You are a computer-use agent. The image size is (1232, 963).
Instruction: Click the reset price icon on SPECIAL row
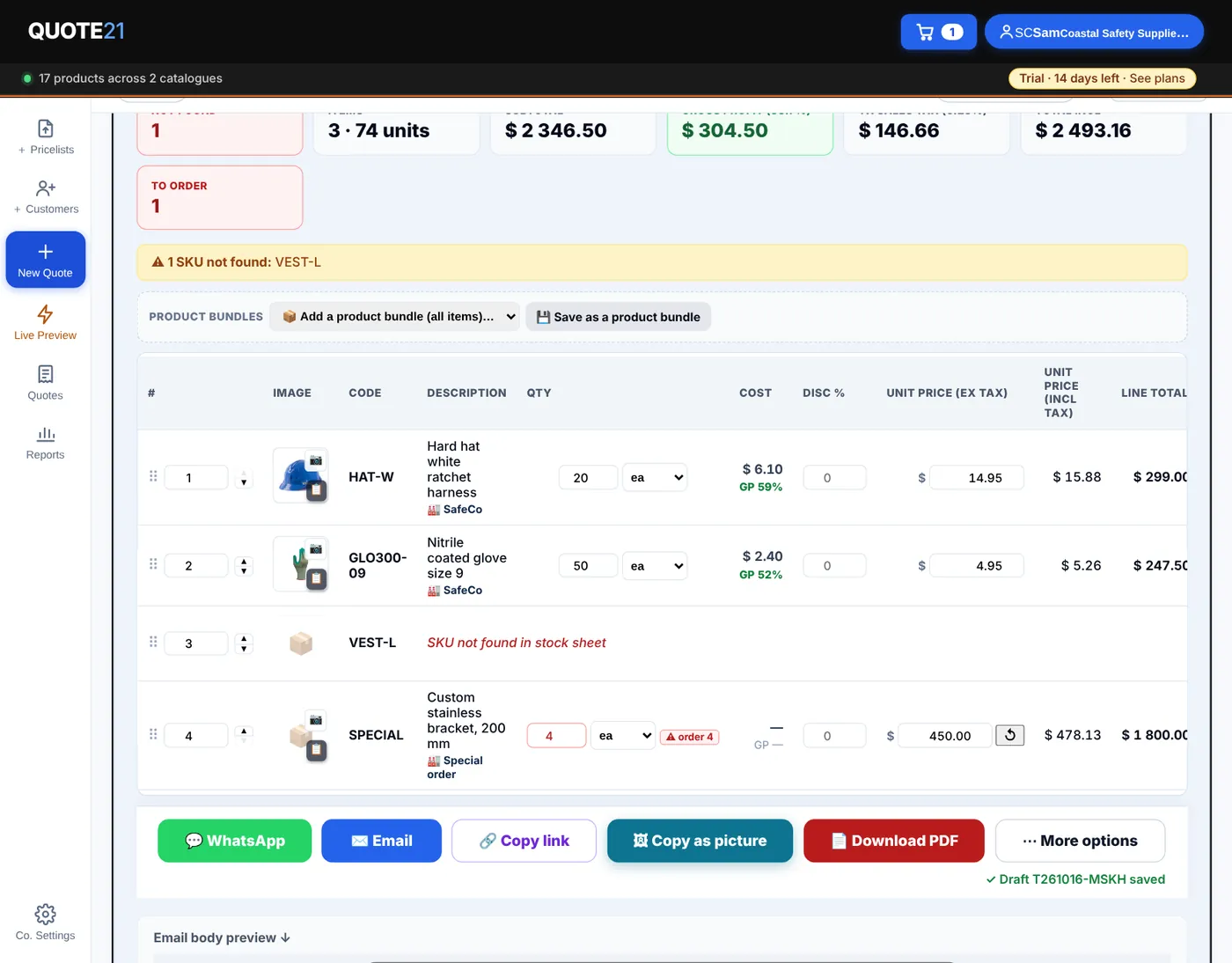[1009, 735]
